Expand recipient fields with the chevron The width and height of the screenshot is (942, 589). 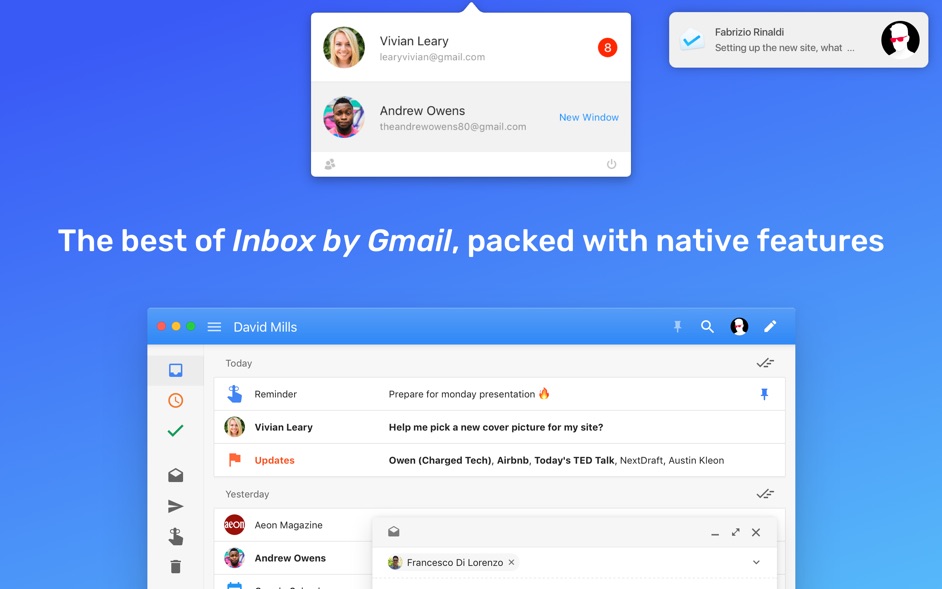pyautogui.click(x=756, y=563)
